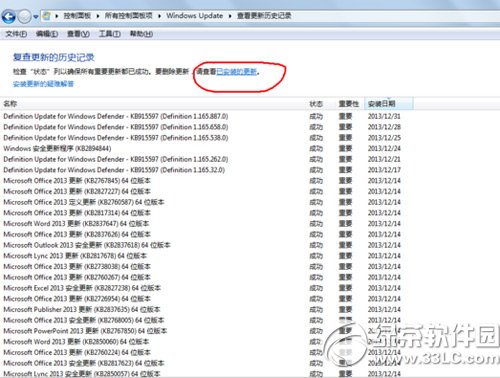Click the Back navigation arrow button
The image size is (500, 378).
tap(9, 16)
